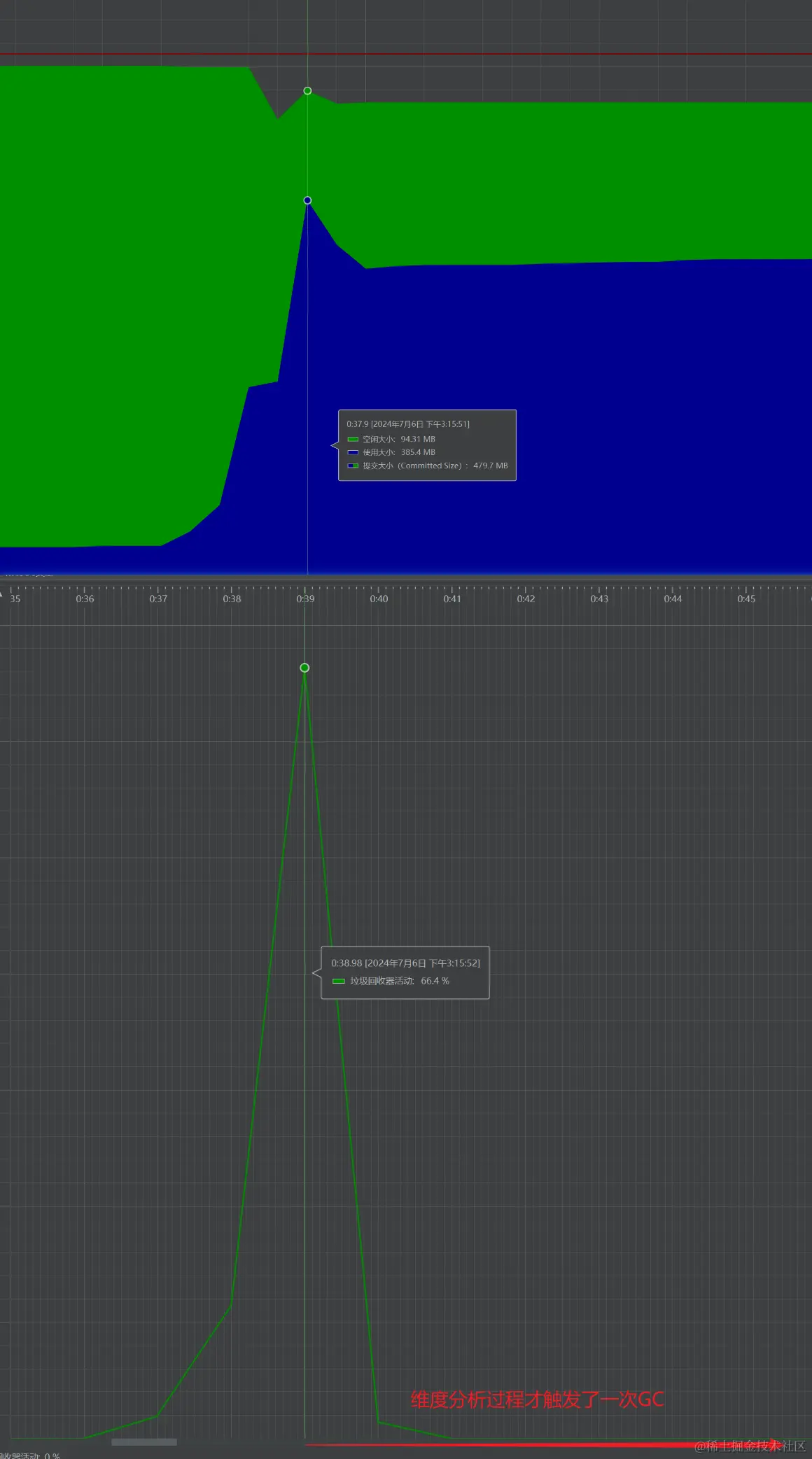The width and height of the screenshot is (812, 1459).
Task: Click the 0:45 time axis label
Action: [746, 599]
